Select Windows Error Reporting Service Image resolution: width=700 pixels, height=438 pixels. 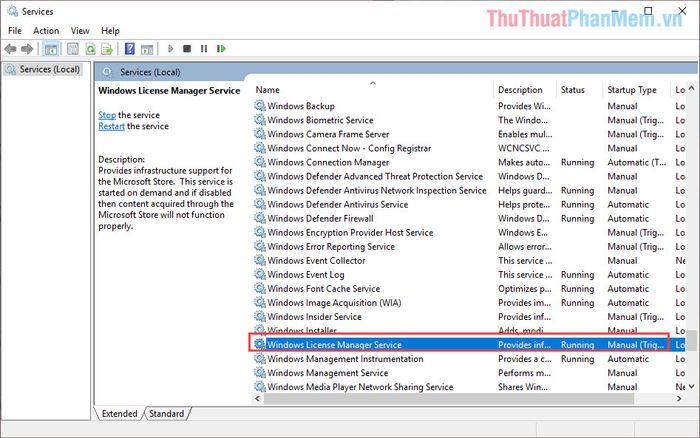point(331,246)
